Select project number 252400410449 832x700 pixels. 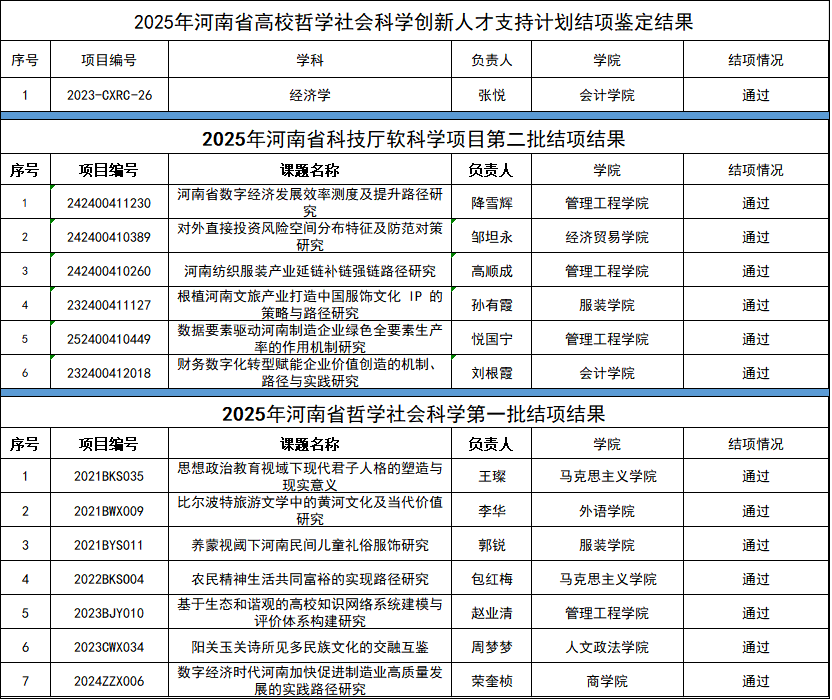point(109,339)
